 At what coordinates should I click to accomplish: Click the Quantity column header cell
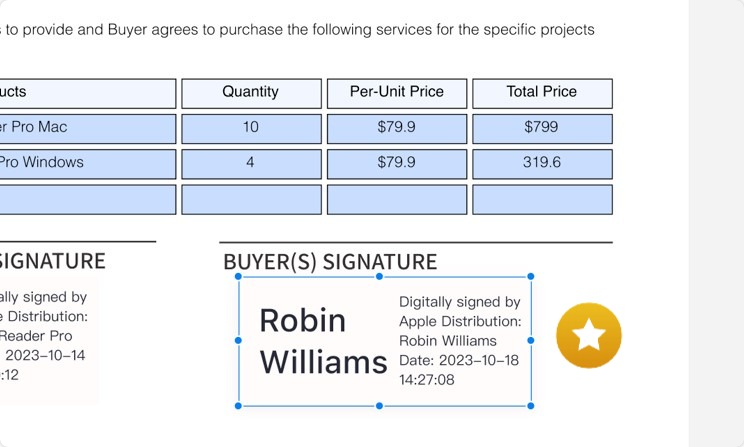(251, 93)
